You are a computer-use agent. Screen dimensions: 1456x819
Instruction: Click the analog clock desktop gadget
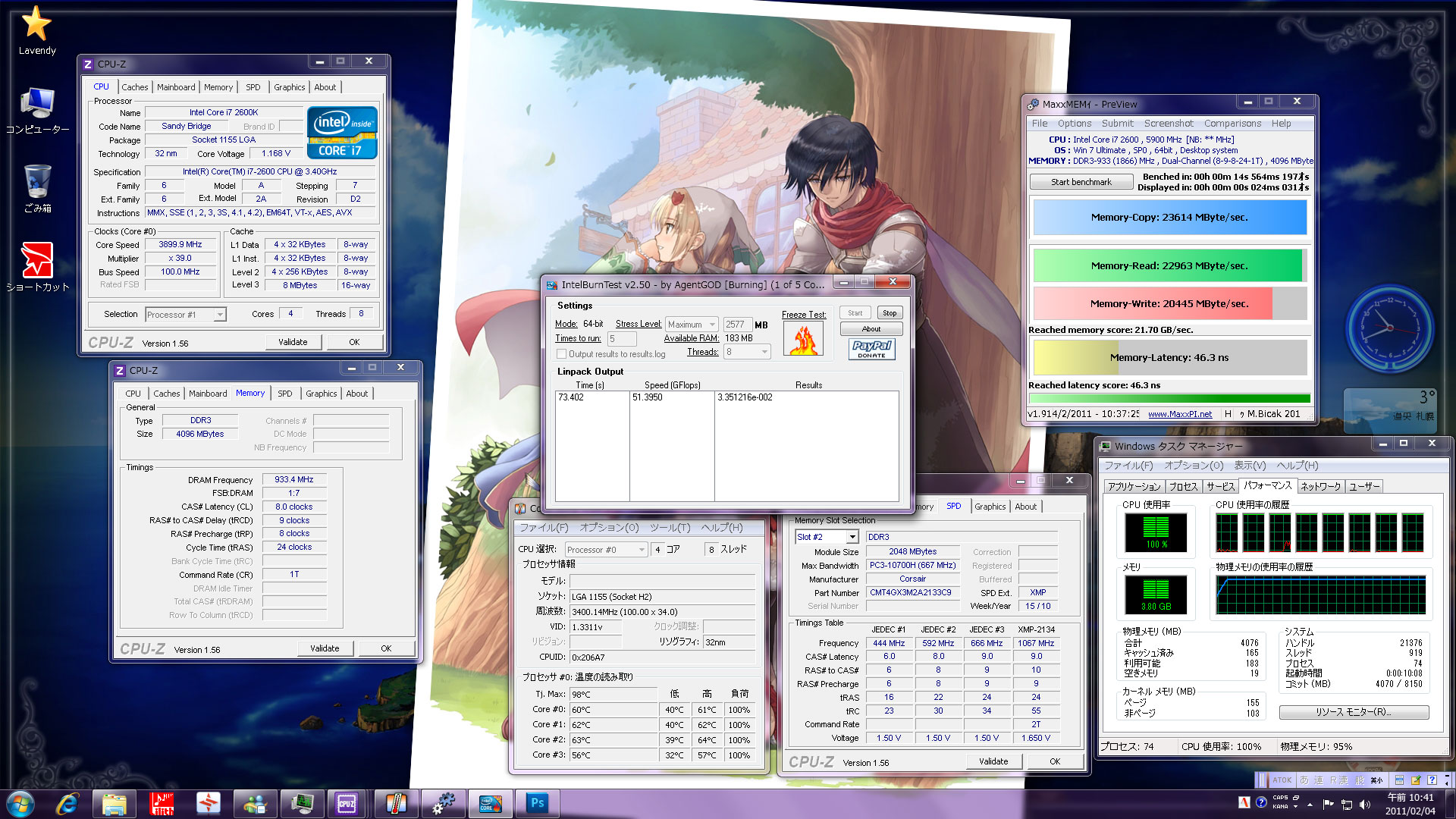(x=1389, y=328)
